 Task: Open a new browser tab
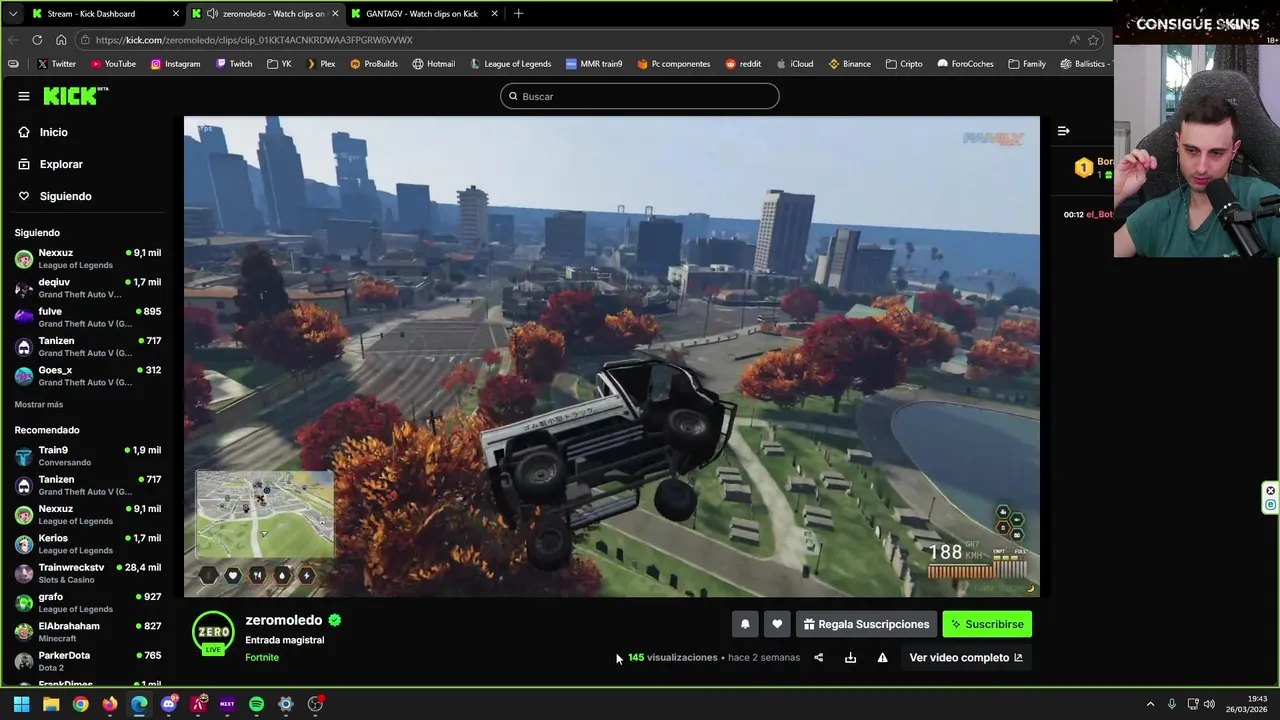pos(518,13)
